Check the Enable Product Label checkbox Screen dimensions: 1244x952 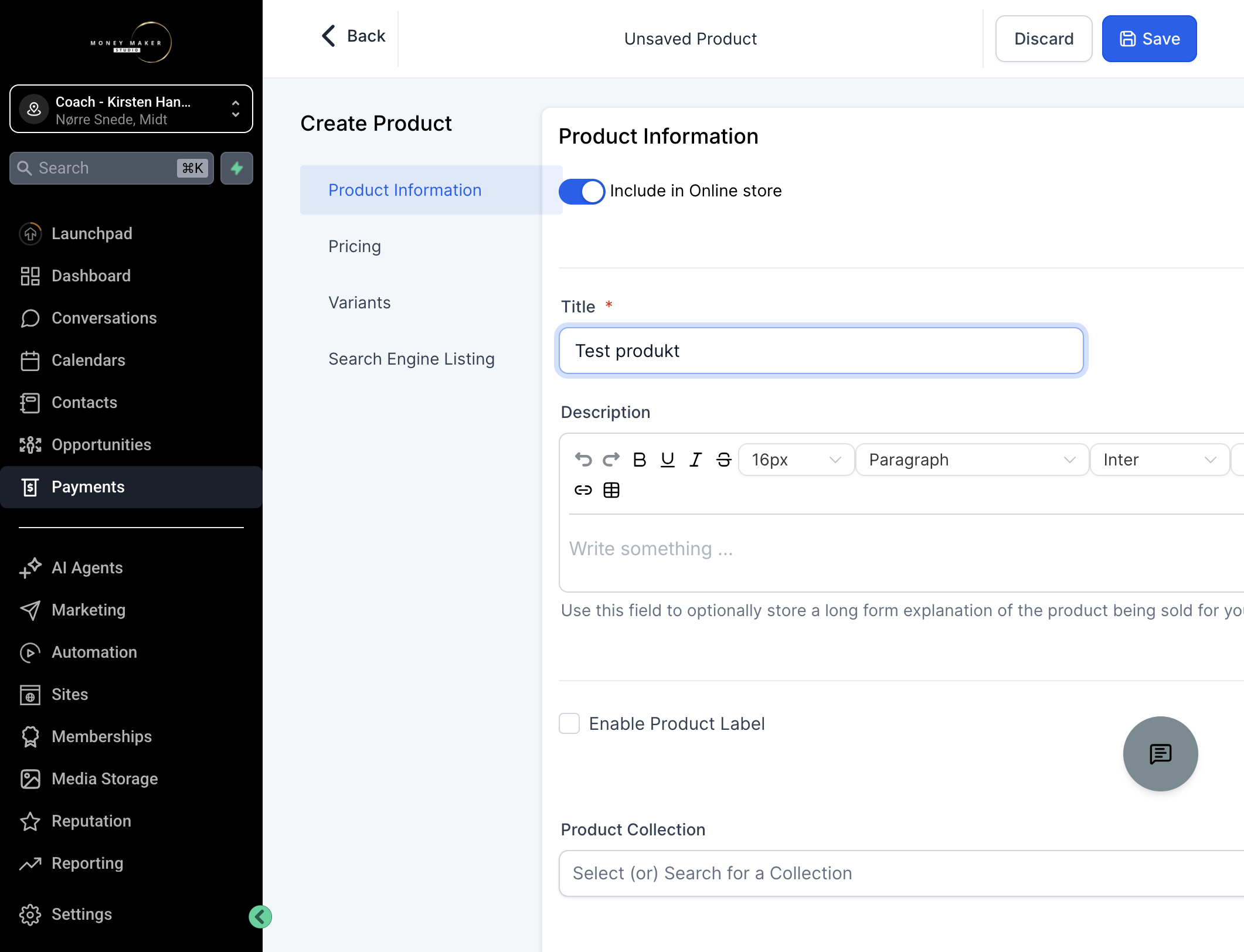(x=569, y=723)
